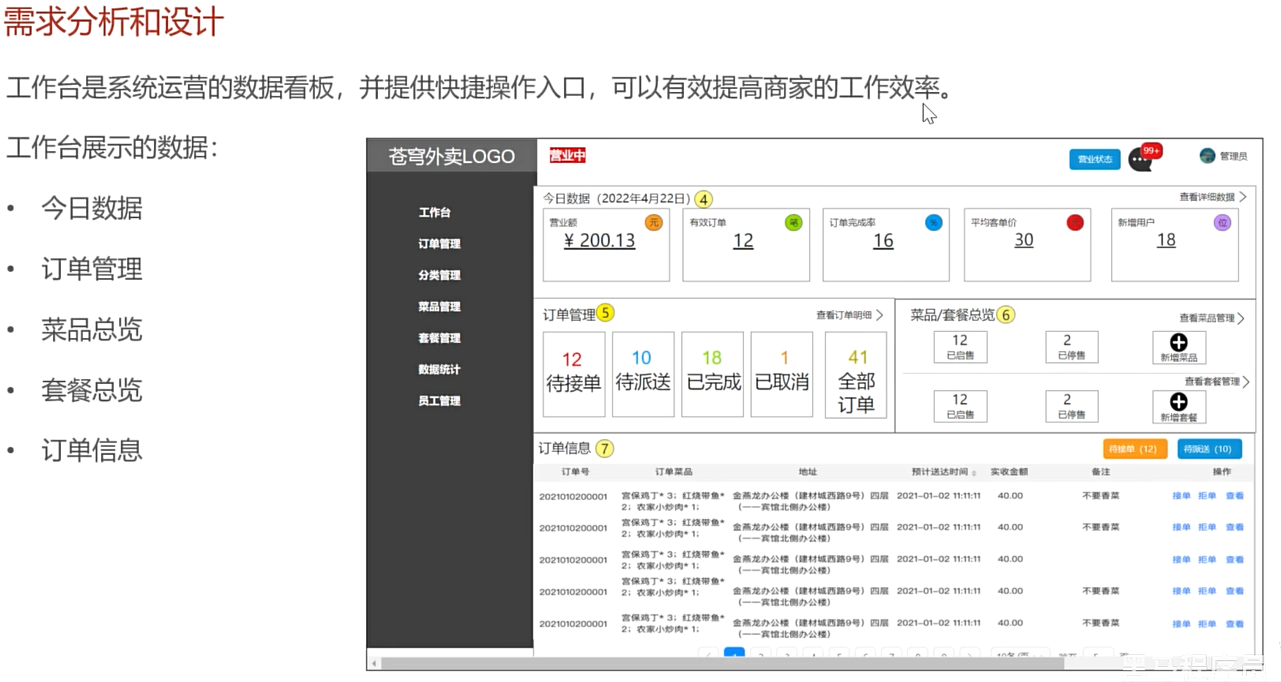This screenshot has height=682, width=1281.
Task: Click the 营业状态 button
Action: coord(1095,159)
